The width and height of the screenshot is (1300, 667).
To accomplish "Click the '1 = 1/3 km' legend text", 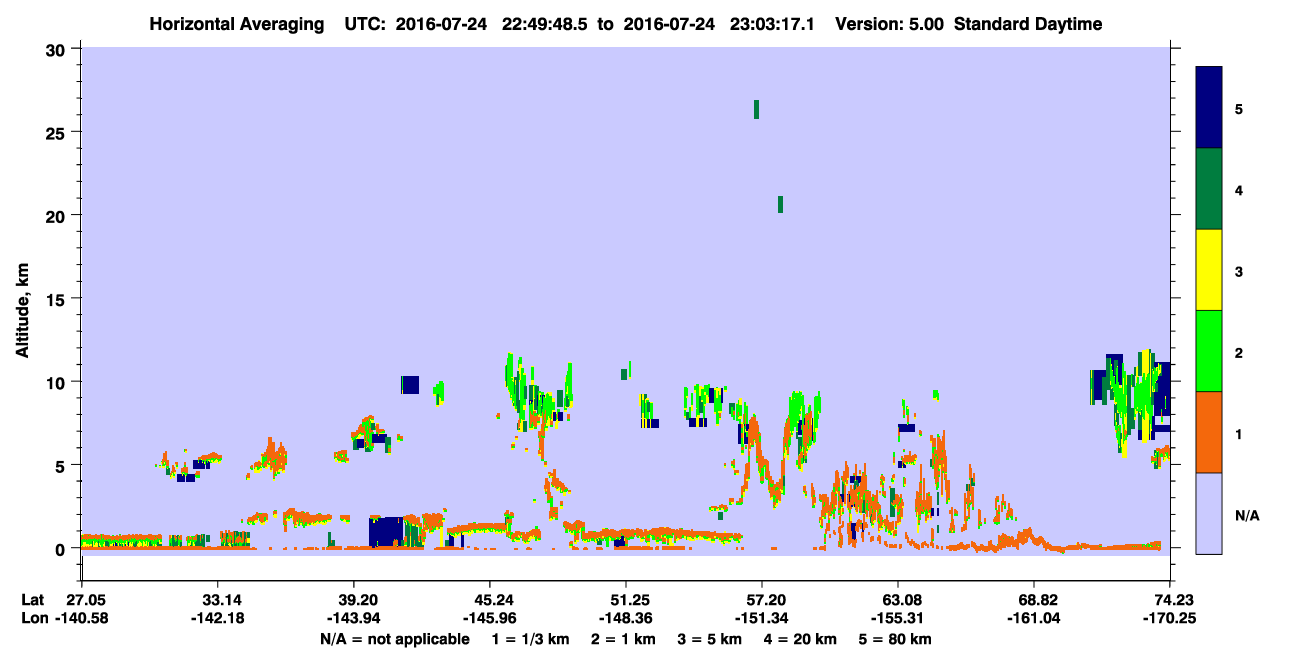I will [528, 639].
